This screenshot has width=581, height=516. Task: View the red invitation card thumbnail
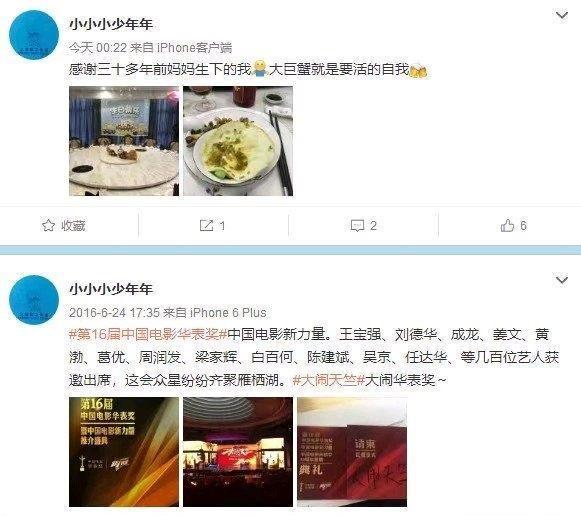tap(352, 452)
